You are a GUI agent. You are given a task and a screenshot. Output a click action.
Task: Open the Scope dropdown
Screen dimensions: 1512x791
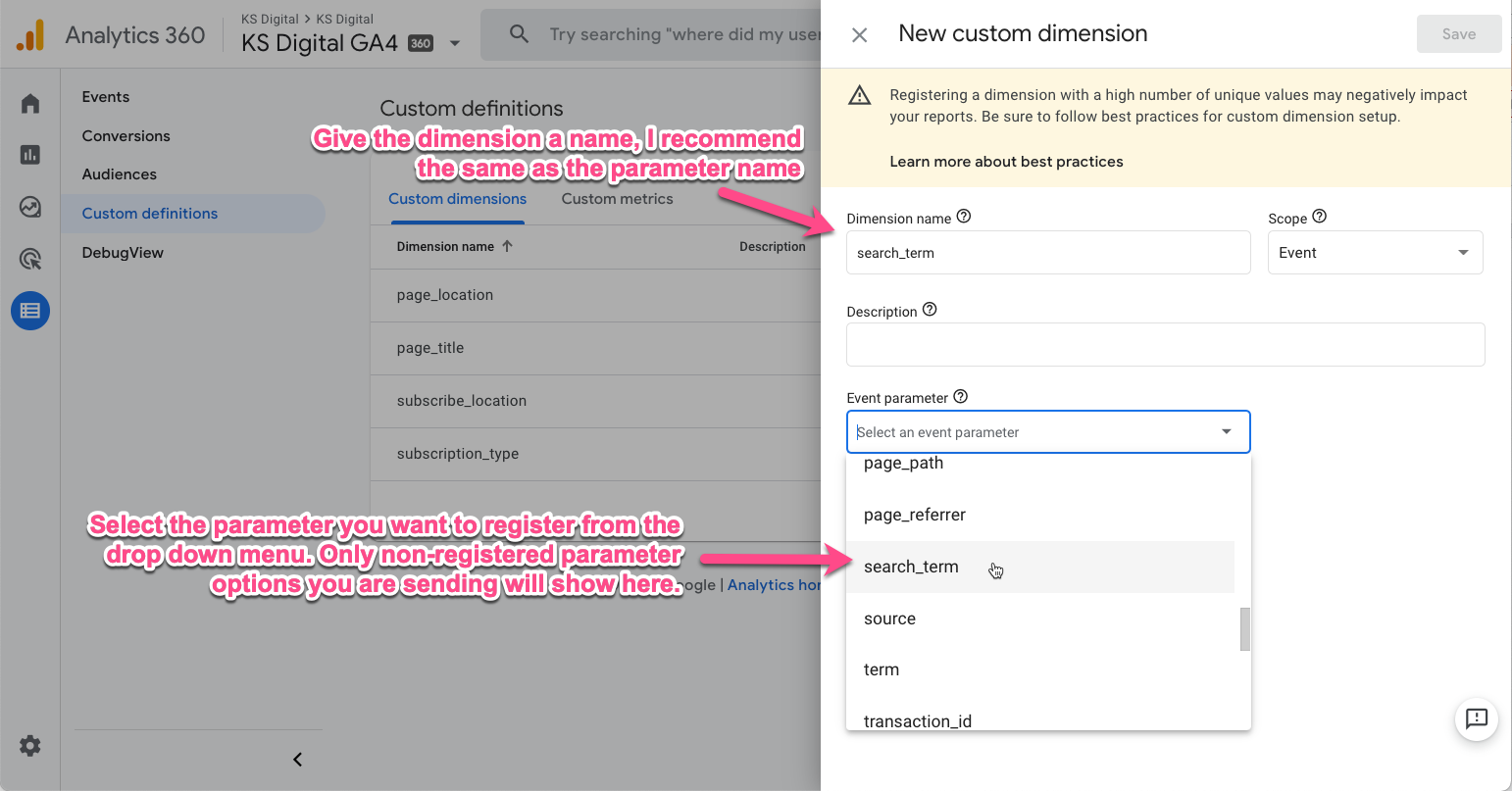1375,253
